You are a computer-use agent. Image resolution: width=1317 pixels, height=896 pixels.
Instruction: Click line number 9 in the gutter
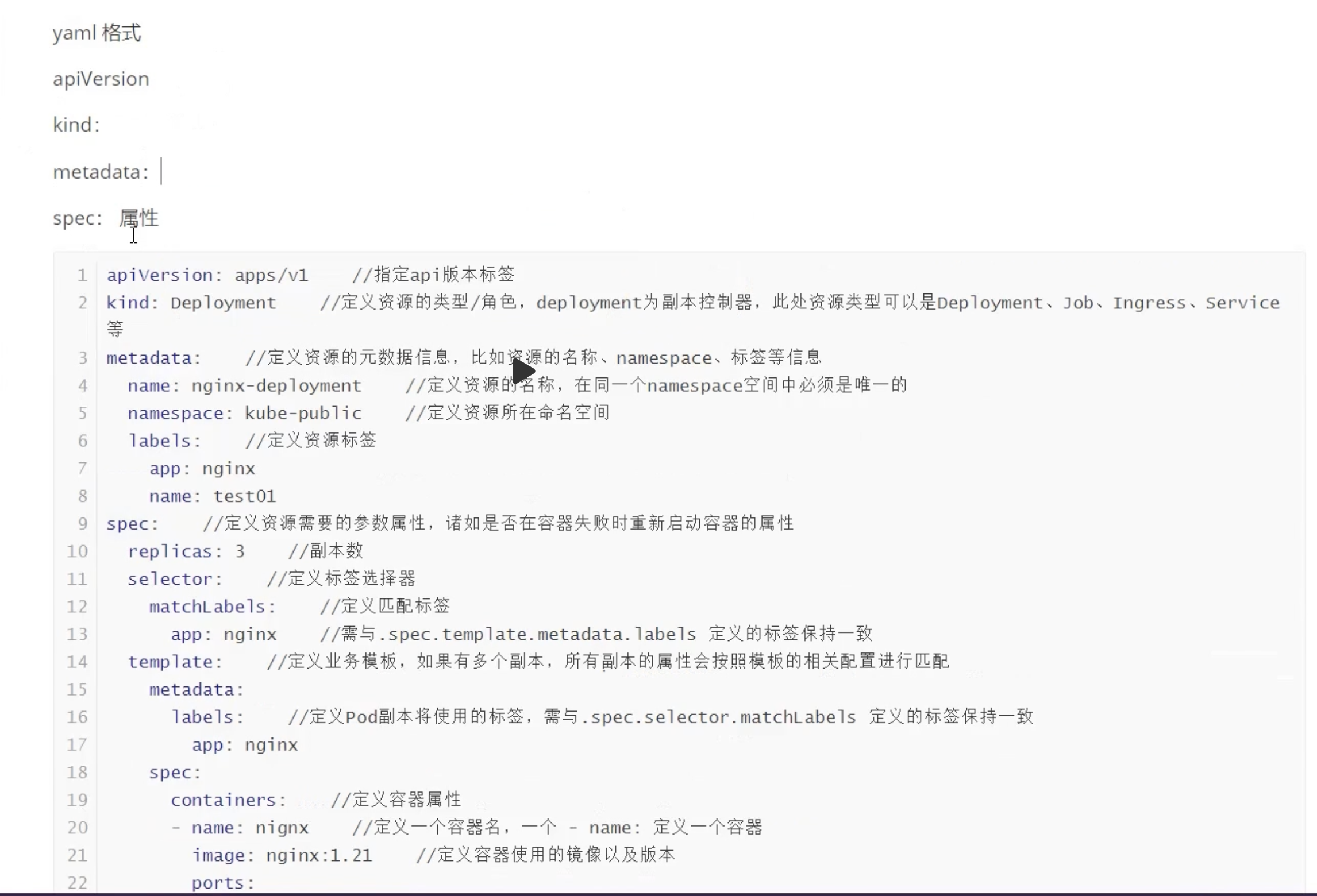(x=82, y=524)
